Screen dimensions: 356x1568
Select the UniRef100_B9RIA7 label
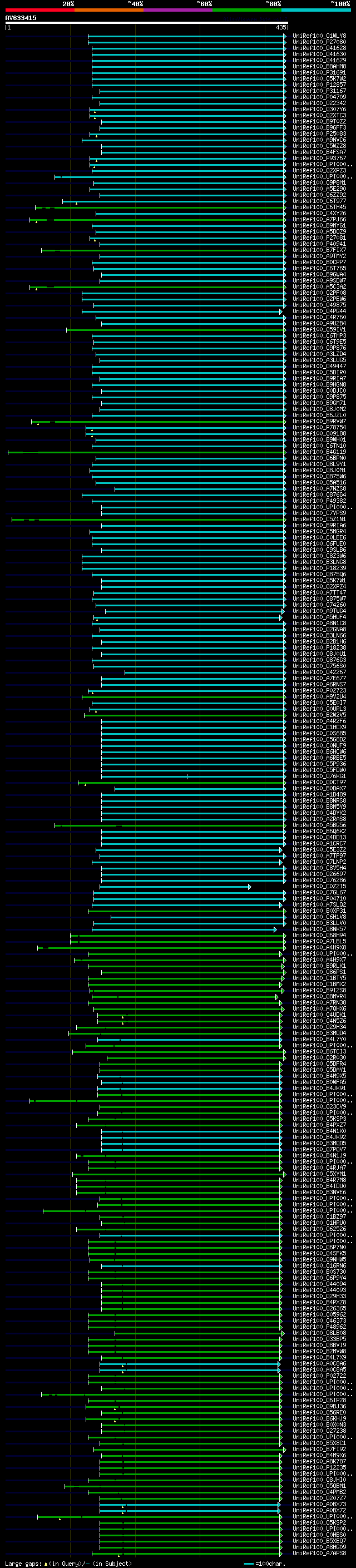319,379
